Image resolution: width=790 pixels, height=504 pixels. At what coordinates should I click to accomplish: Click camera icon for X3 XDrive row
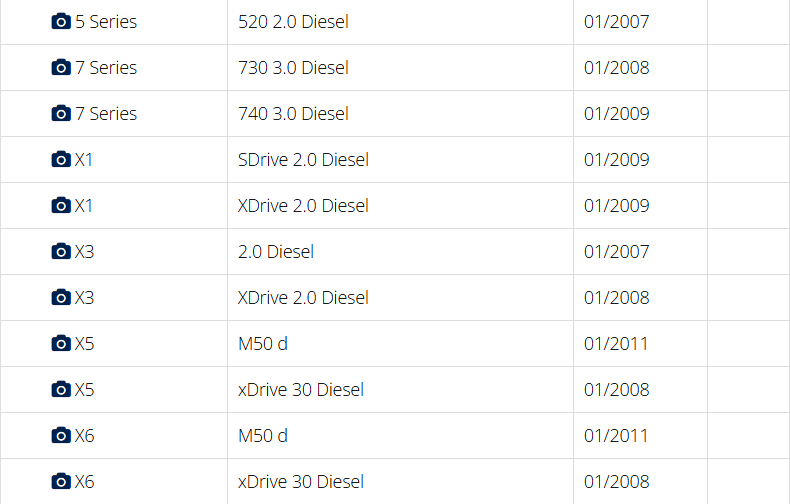(x=61, y=298)
